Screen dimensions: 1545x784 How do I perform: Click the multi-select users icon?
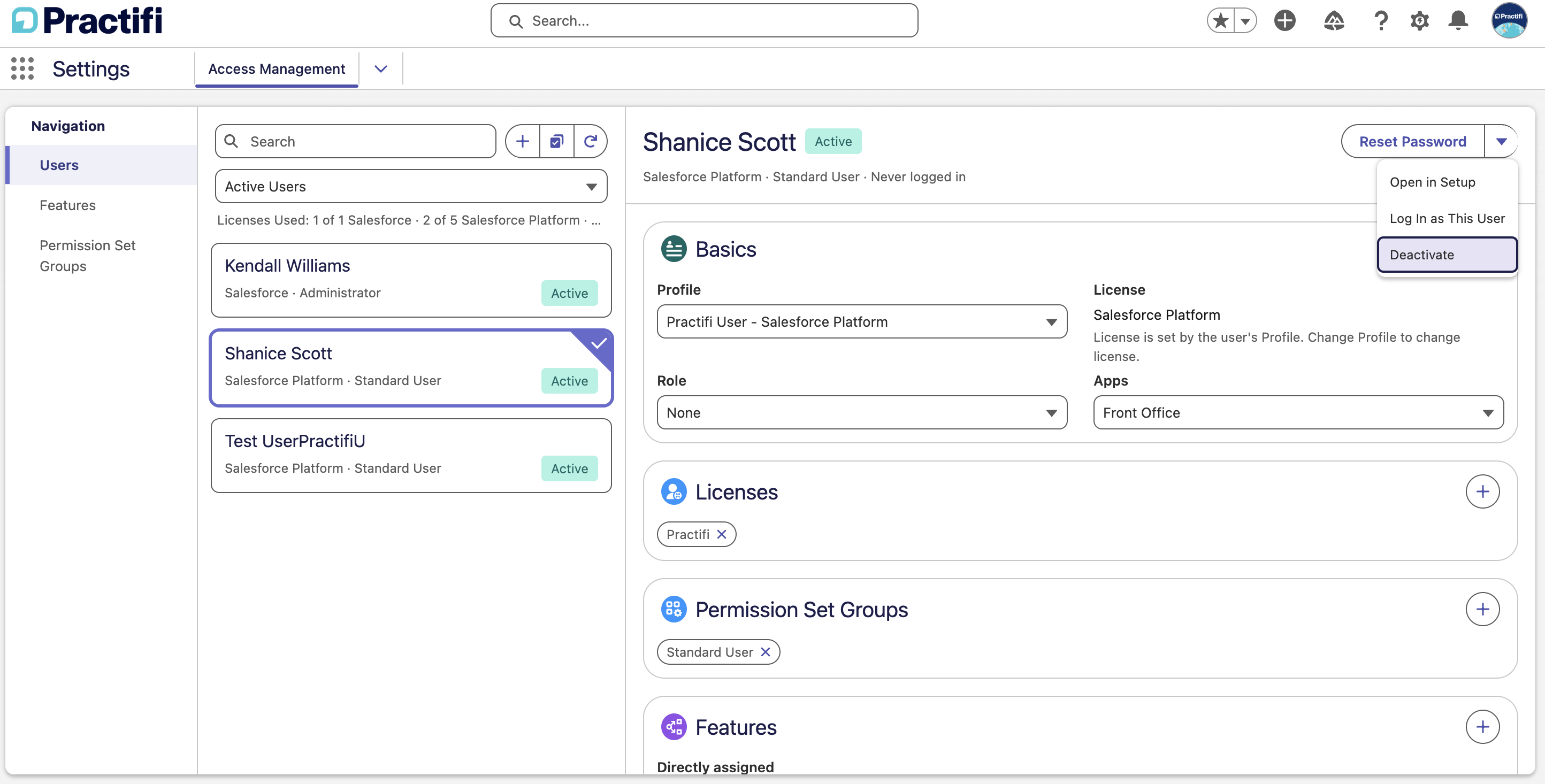556,142
